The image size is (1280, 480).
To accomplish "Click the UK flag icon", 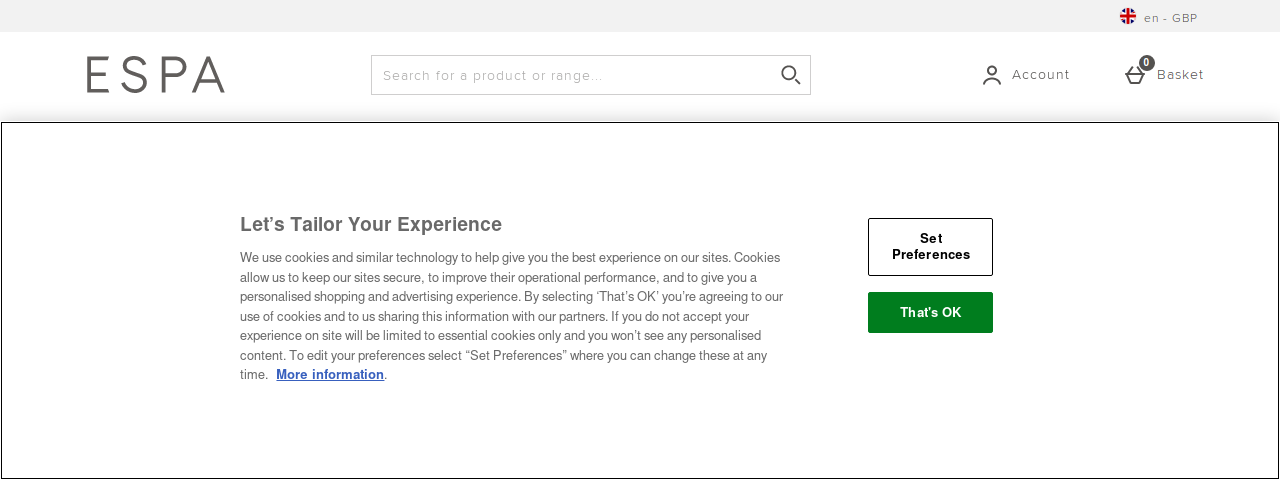I will pos(1128,16).
